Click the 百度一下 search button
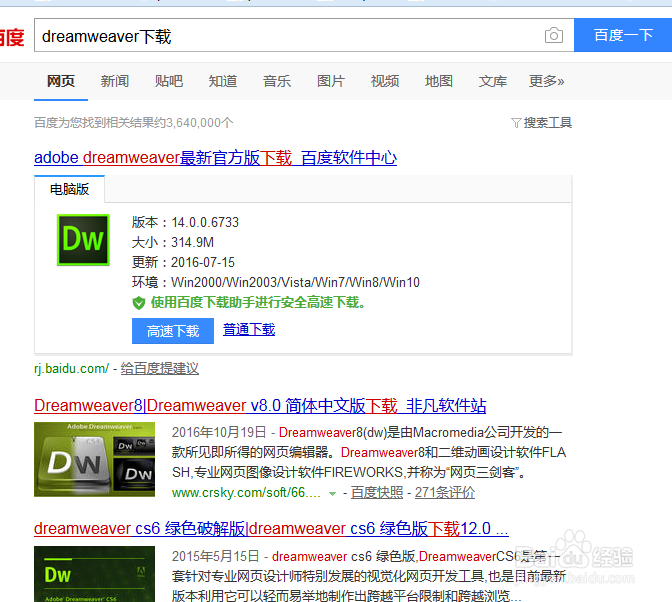This screenshot has width=672, height=602. (x=623, y=35)
